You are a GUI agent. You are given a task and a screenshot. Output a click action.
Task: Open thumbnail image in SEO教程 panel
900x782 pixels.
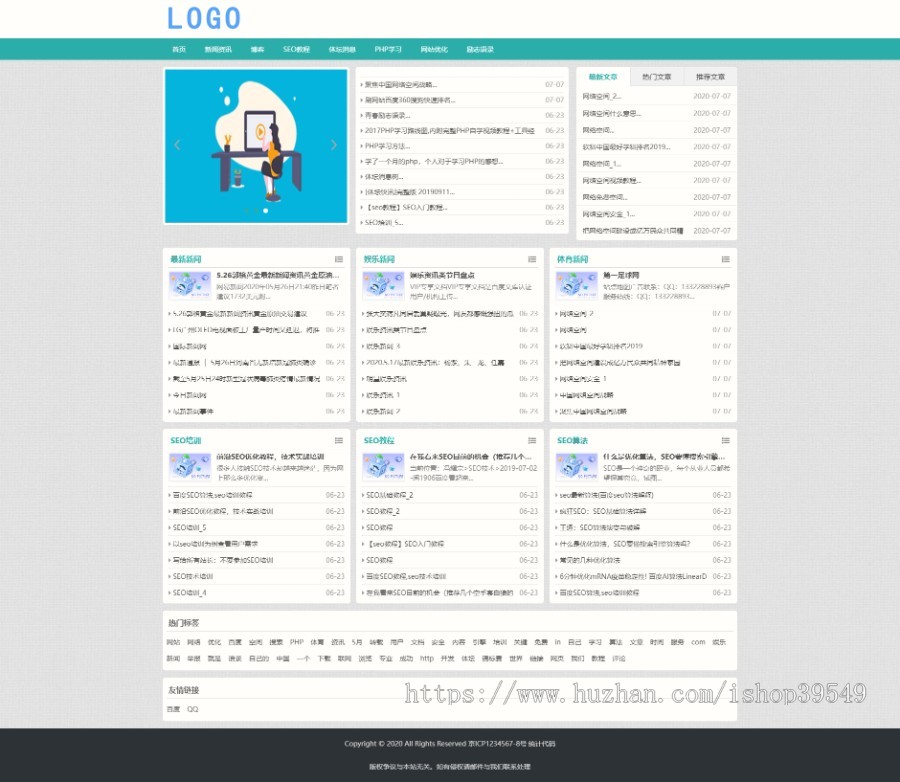(383, 467)
